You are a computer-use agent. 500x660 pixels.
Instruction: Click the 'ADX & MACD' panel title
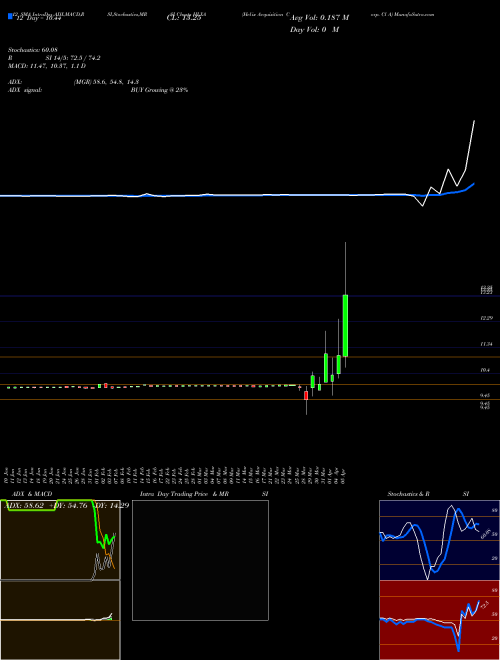point(32,494)
